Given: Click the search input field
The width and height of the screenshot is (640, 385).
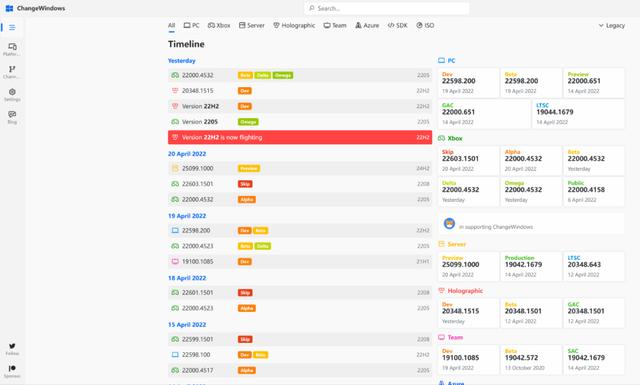Looking at the screenshot, I should (387, 8).
